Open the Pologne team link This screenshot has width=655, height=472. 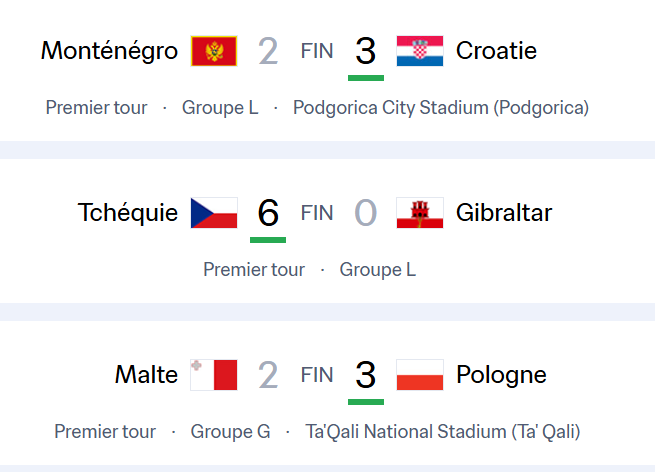point(501,374)
